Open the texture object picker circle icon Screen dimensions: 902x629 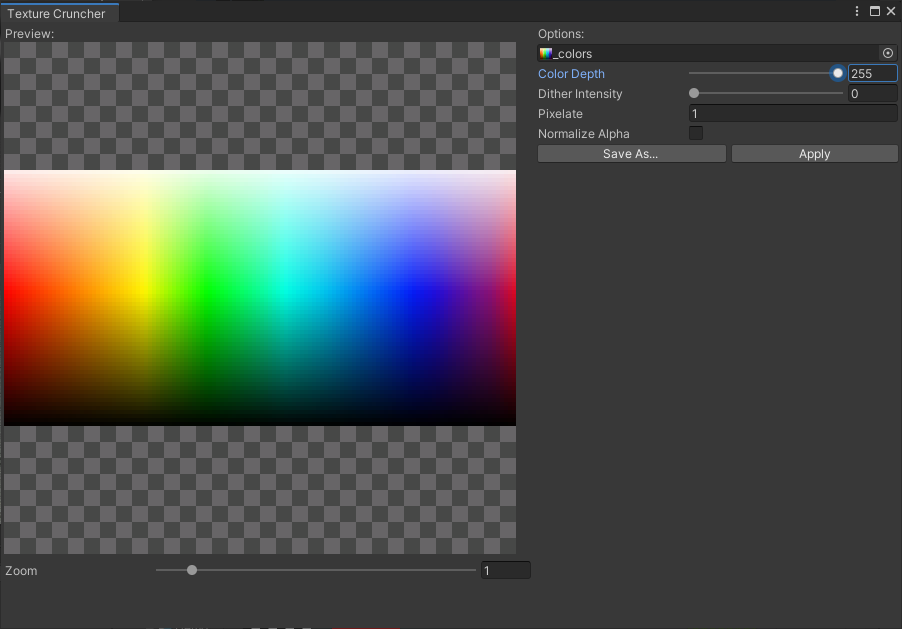click(x=888, y=54)
